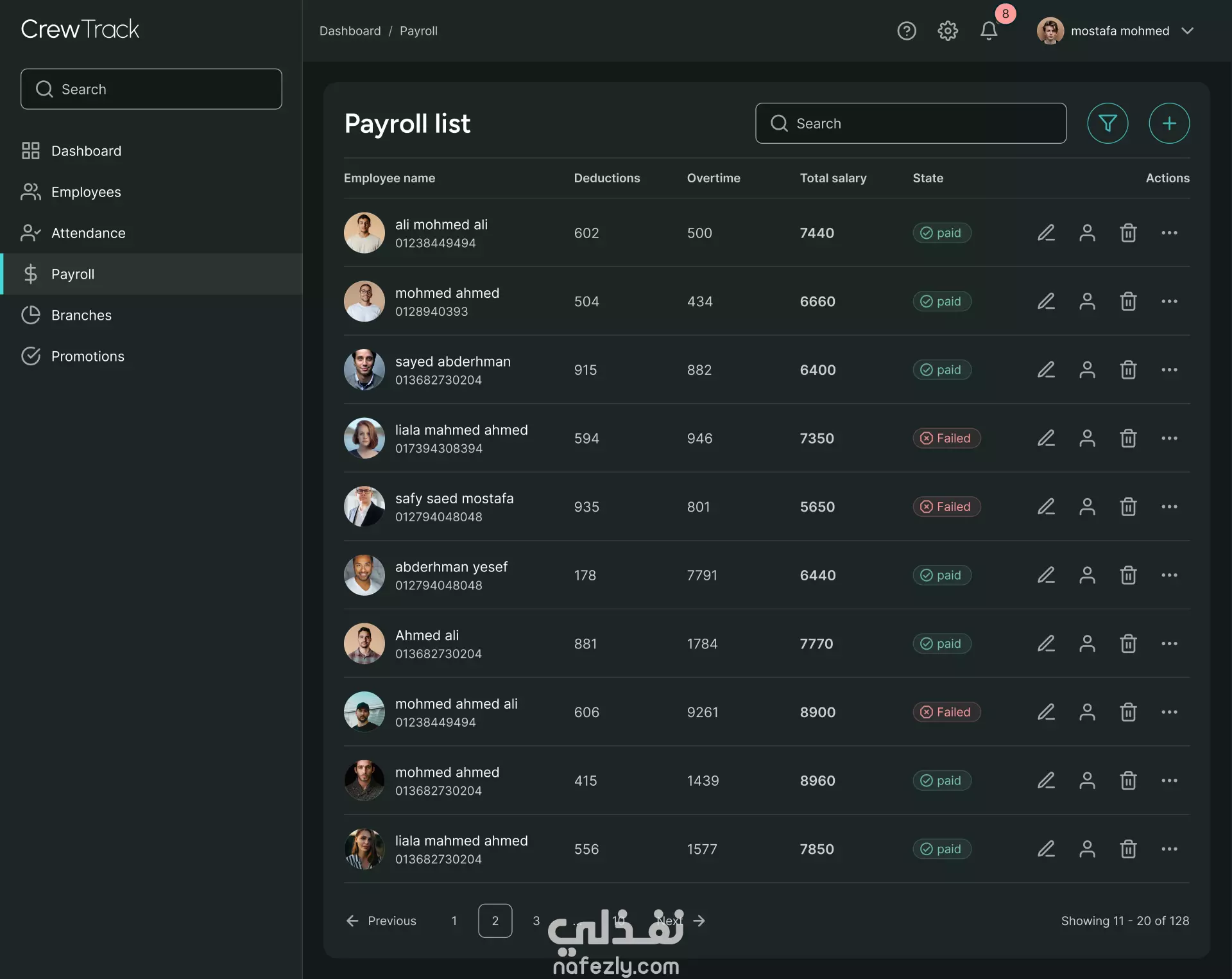Go to Employees in the sidebar

86,192
